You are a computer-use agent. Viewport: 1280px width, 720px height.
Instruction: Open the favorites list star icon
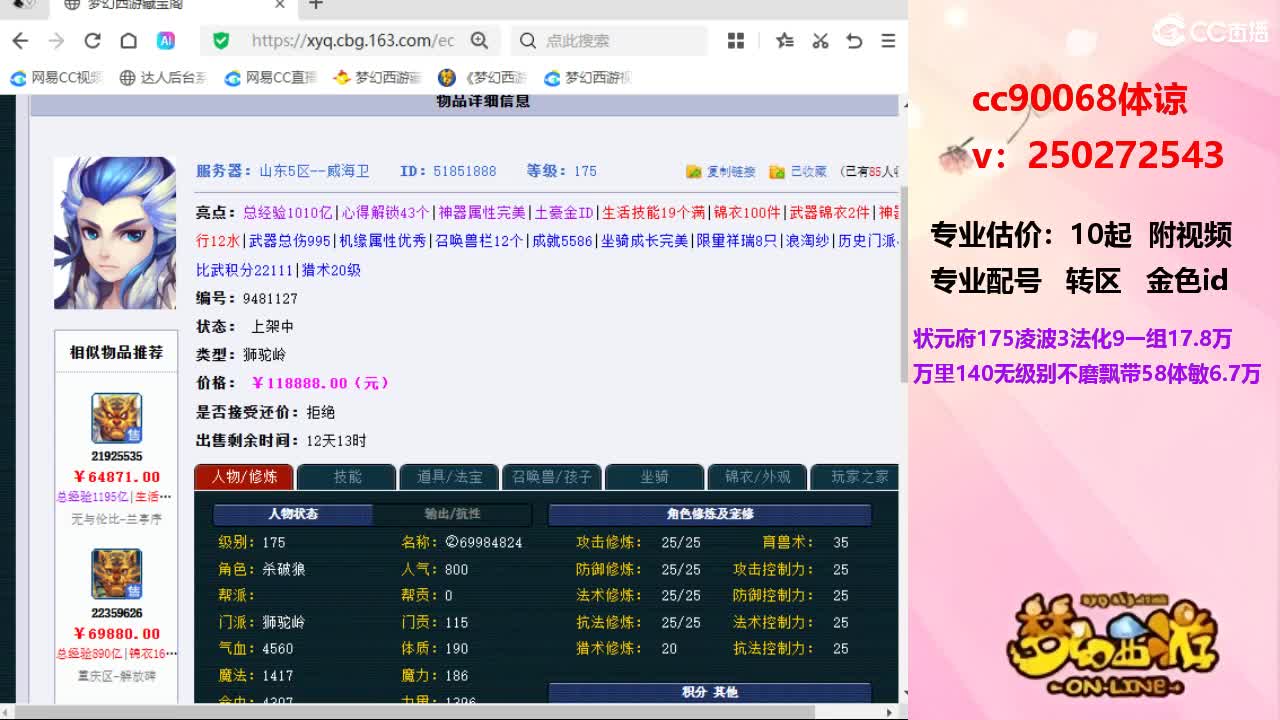tap(785, 41)
